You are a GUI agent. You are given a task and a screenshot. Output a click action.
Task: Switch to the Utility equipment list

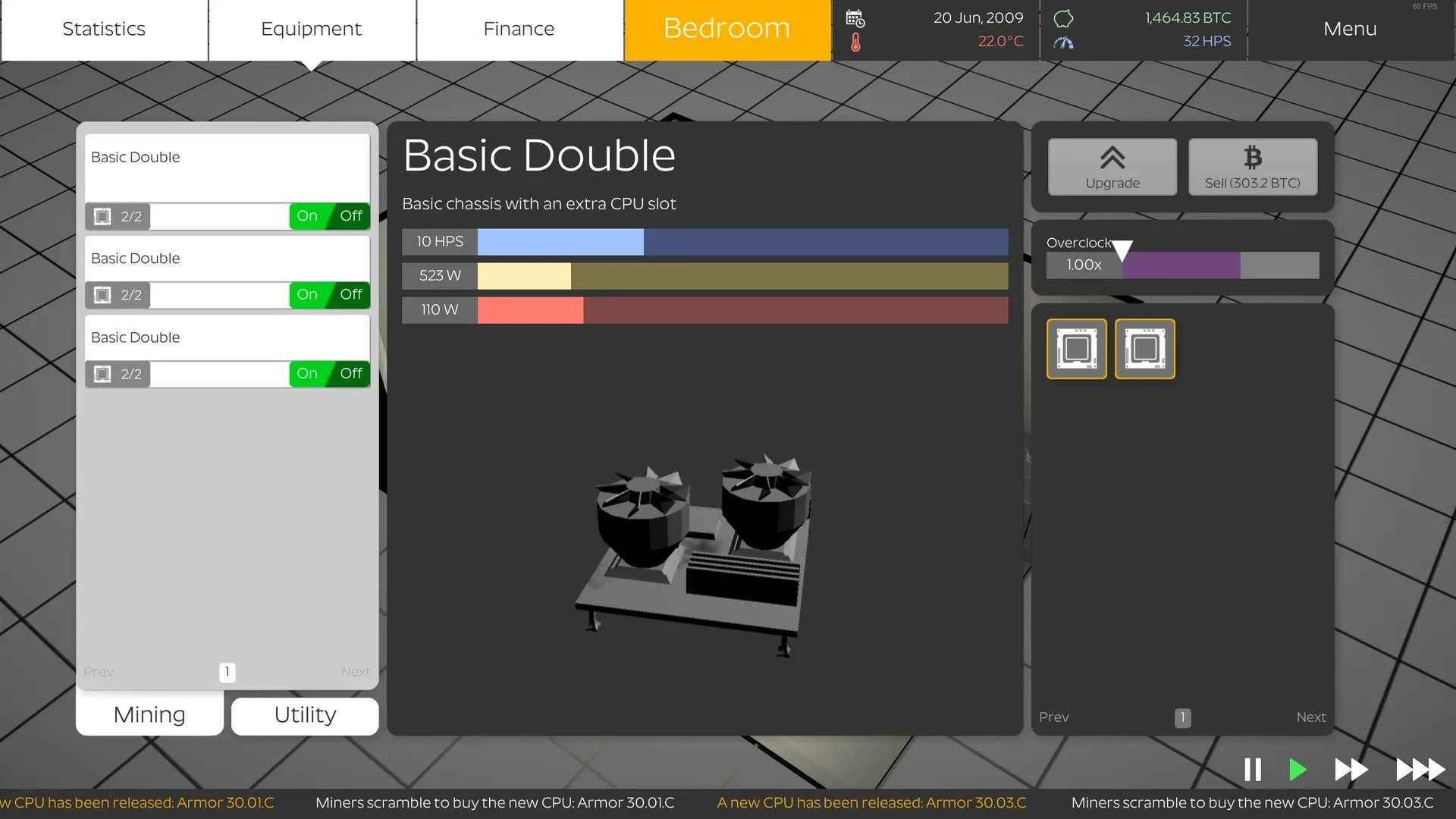pyautogui.click(x=305, y=715)
